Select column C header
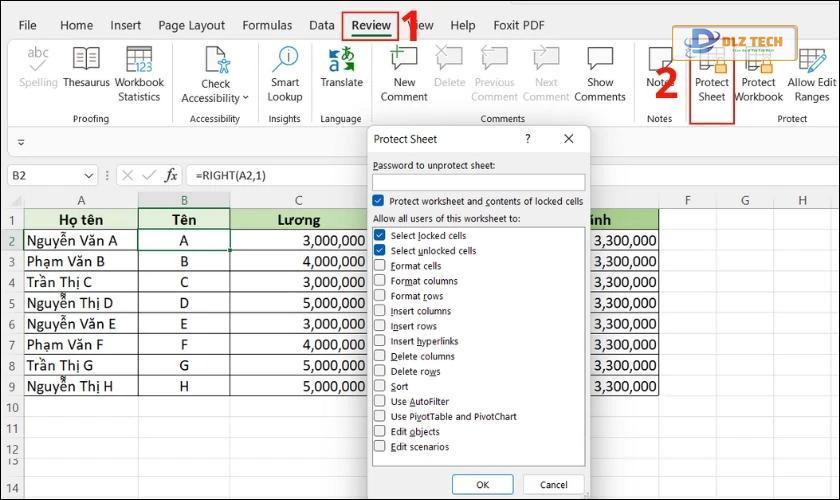 point(298,200)
